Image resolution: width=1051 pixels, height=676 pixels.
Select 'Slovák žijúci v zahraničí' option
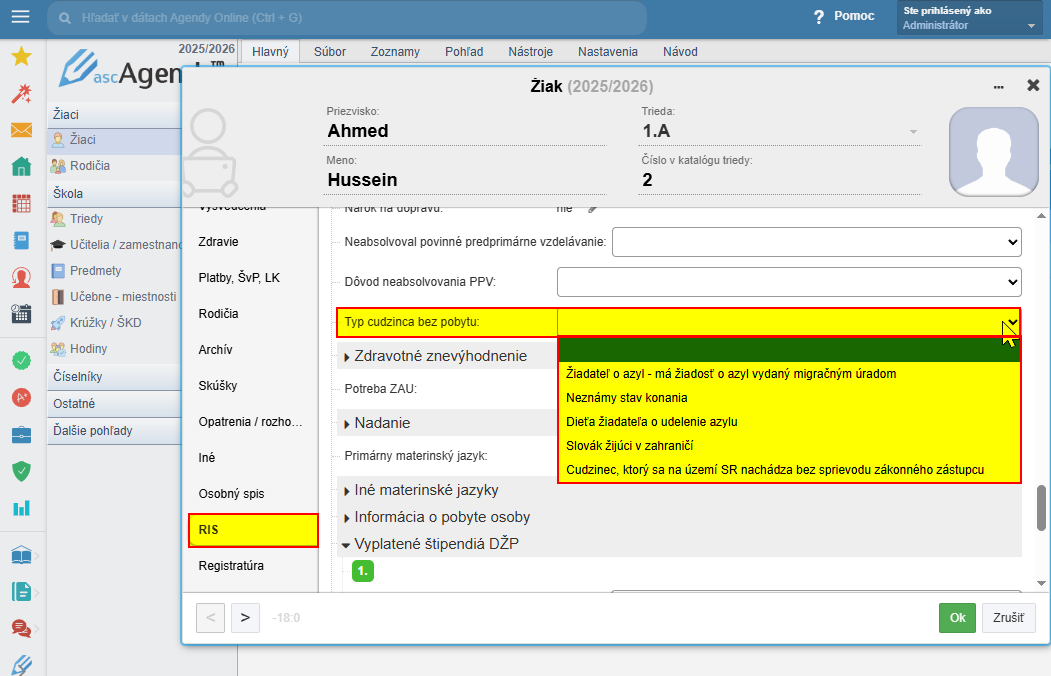[630, 446]
